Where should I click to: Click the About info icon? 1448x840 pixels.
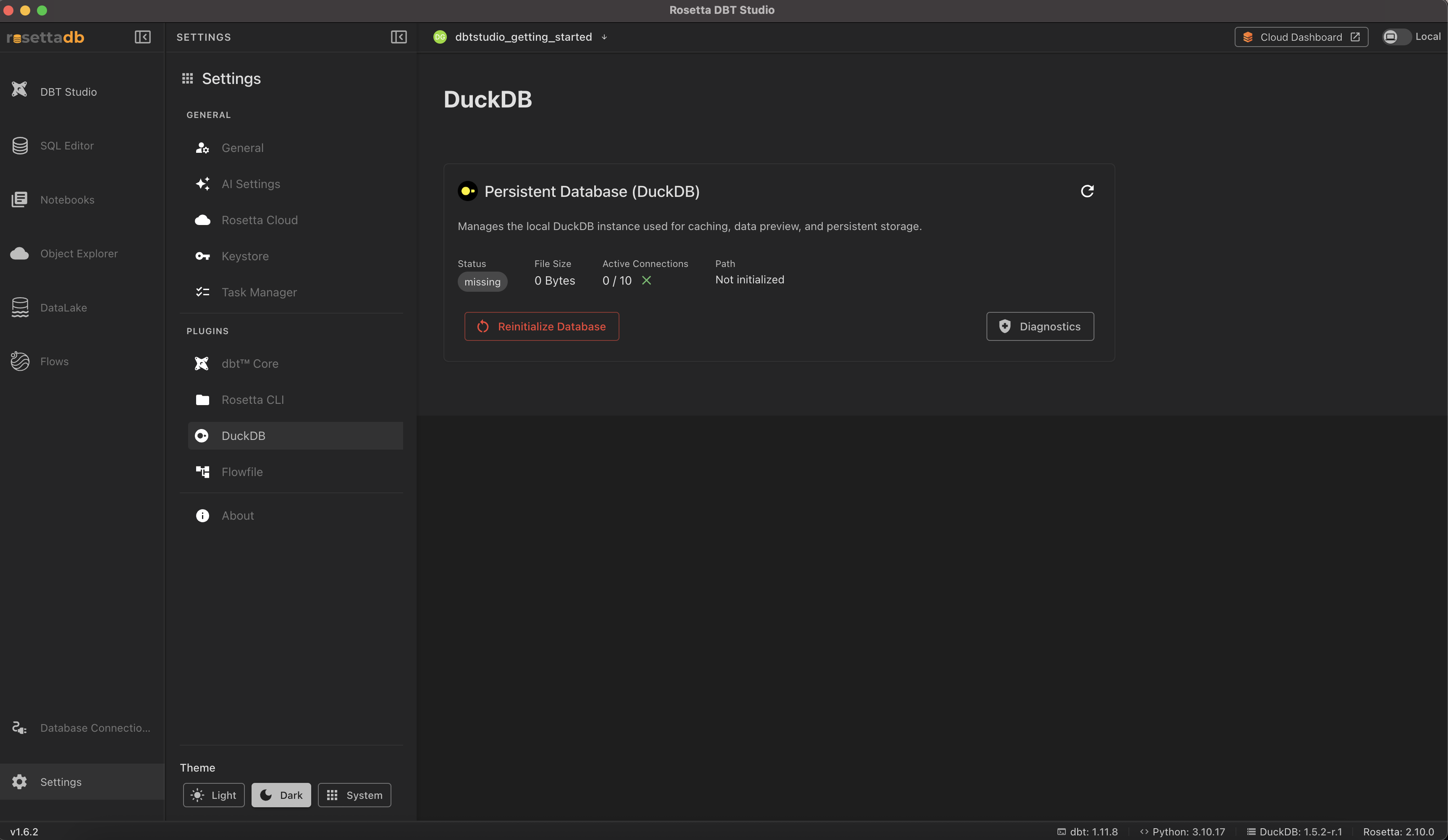click(202, 516)
